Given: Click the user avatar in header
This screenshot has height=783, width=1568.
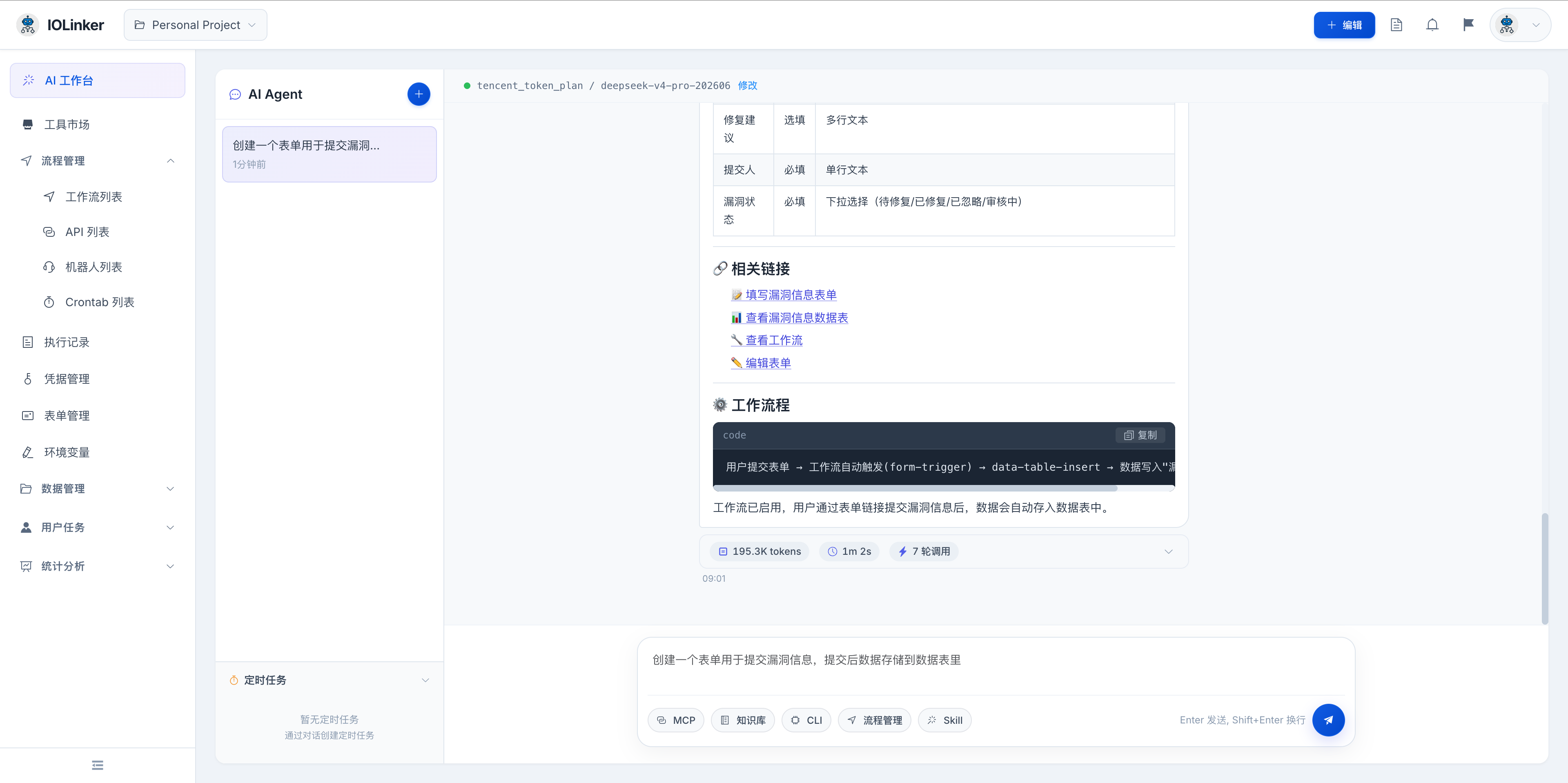Looking at the screenshot, I should click(x=1507, y=25).
